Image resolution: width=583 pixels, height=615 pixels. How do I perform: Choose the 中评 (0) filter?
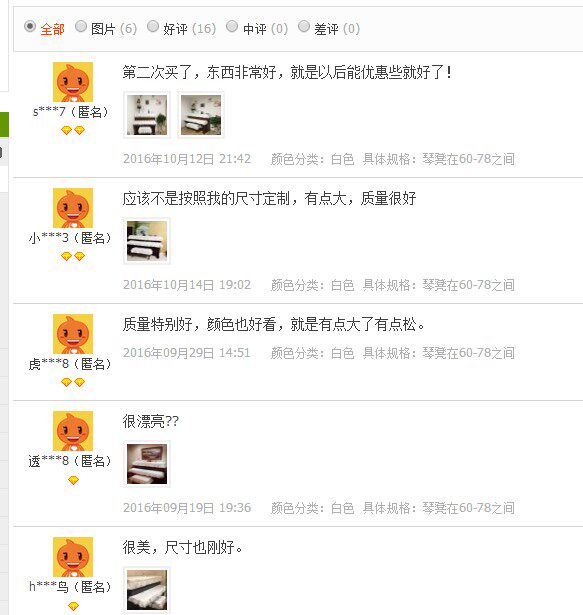[232, 27]
